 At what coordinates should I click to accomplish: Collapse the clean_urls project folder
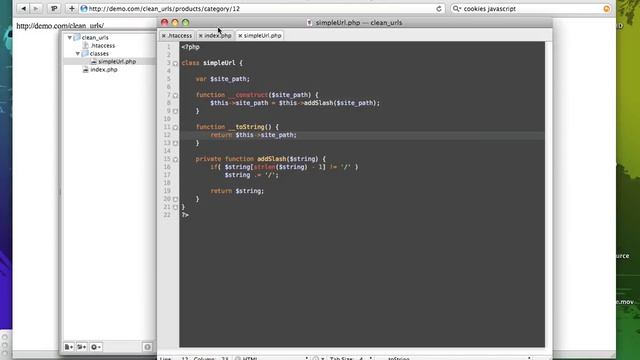pyautogui.click(x=70, y=38)
